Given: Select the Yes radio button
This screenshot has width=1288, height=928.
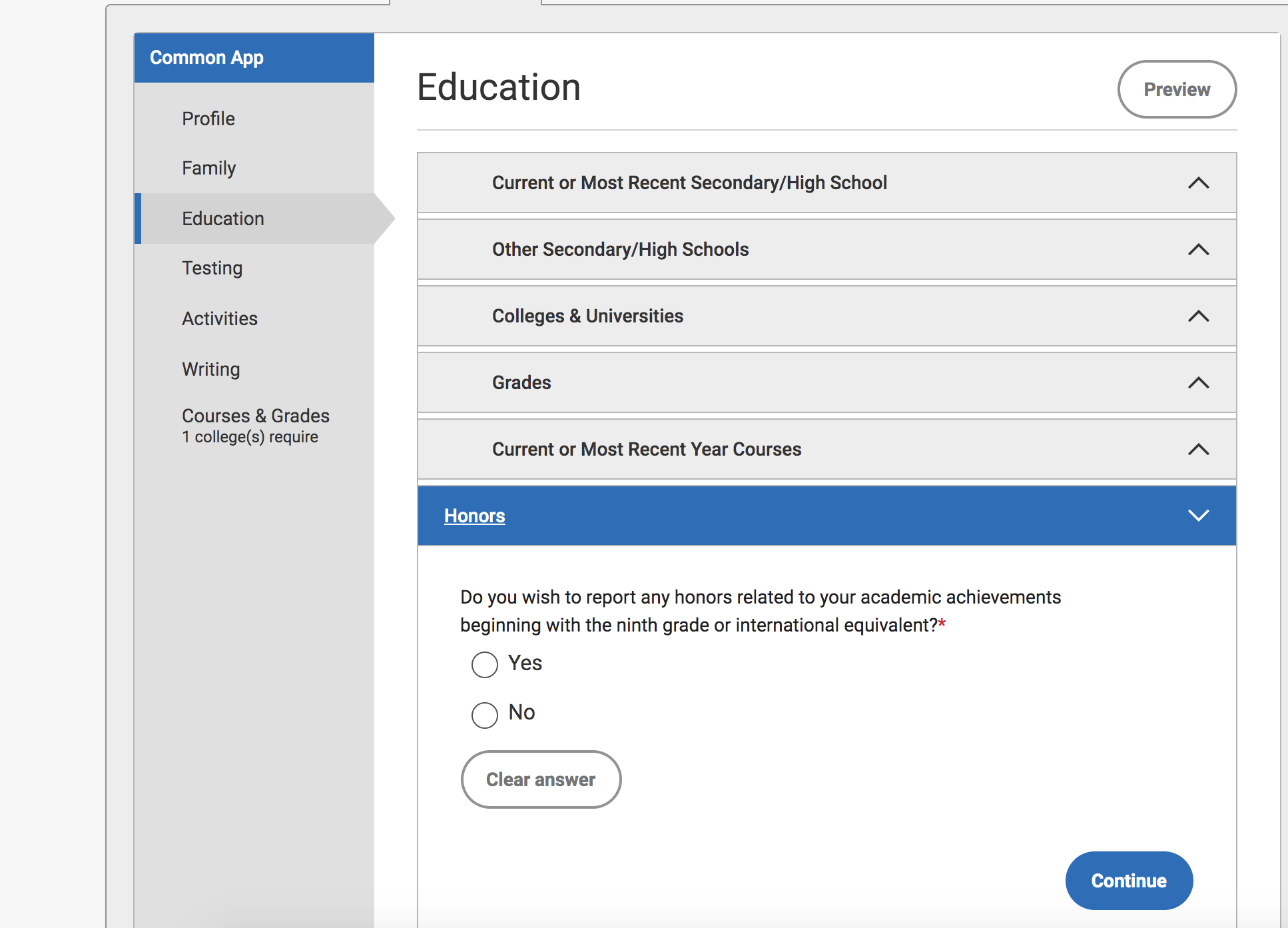Looking at the screenshot, I should point(485,664).
